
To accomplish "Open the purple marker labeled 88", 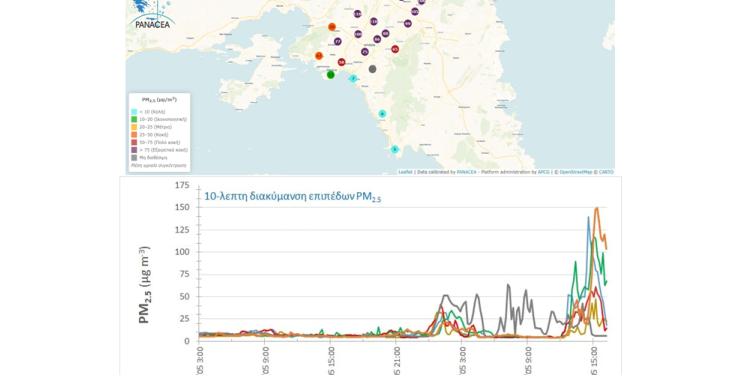I will click(386, 33).
